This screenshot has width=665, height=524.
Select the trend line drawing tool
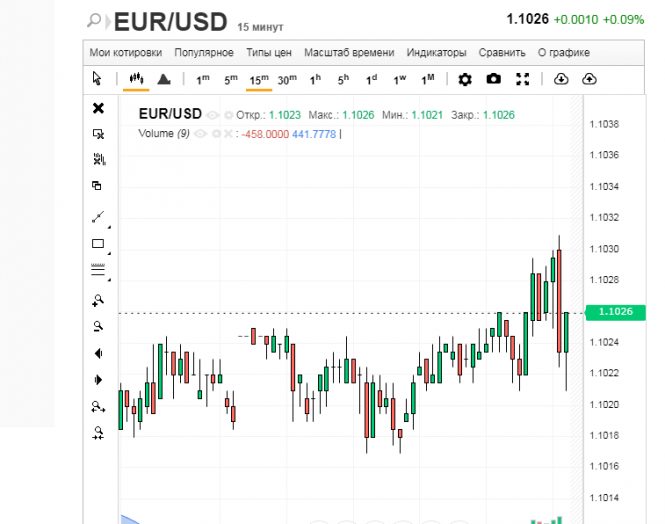coord(98,217)
